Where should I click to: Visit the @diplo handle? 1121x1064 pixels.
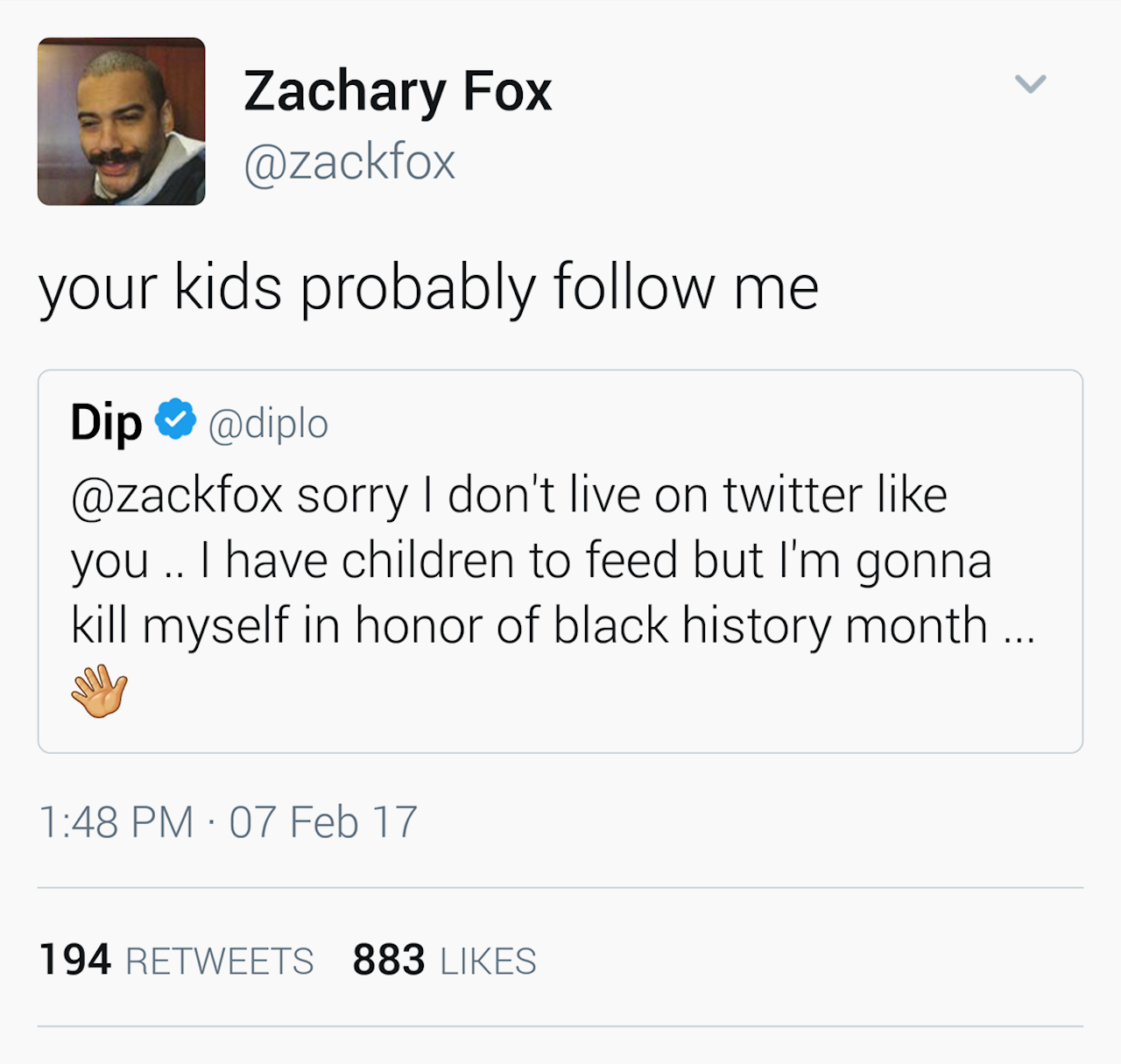(268, 424)
